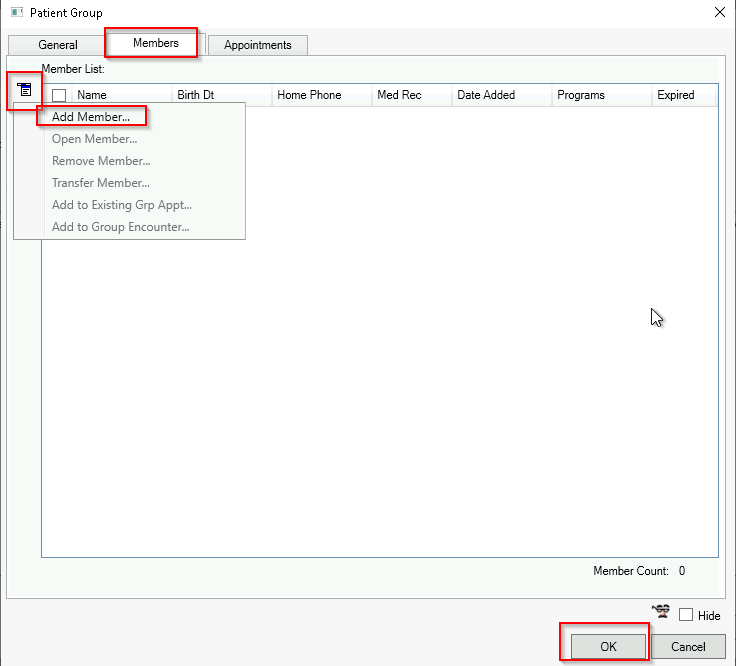The width and height of the screenshot is (736, 666).
Task: Sort by Date Added column header
Action: pos(502,95)
